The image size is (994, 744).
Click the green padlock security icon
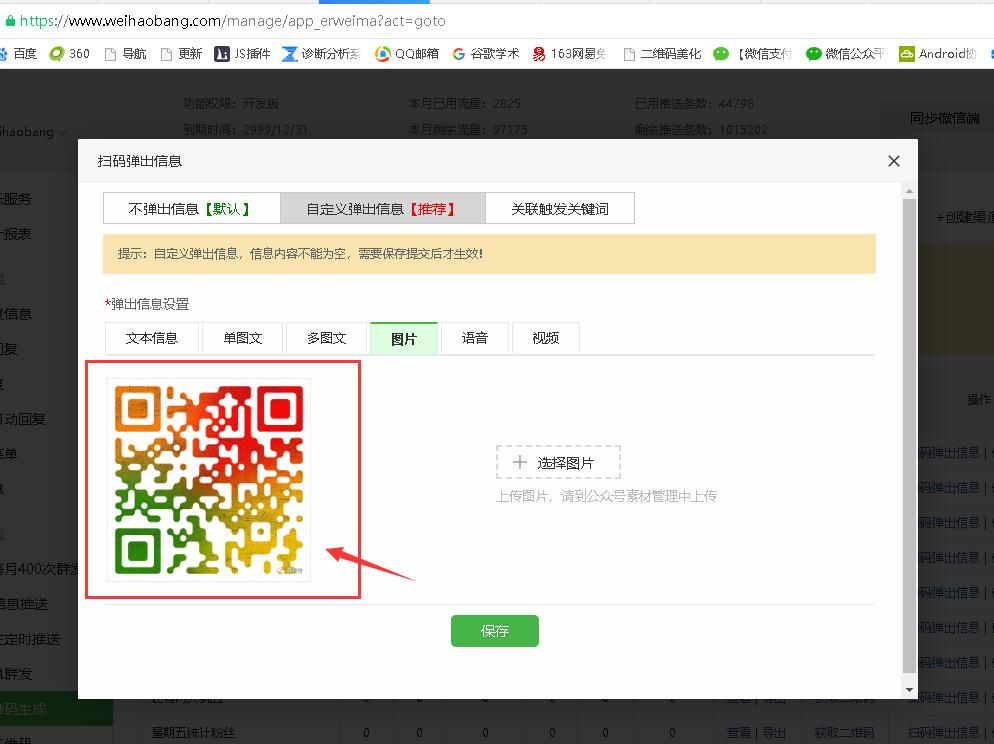pyautogui.click(x=10, y=21)
